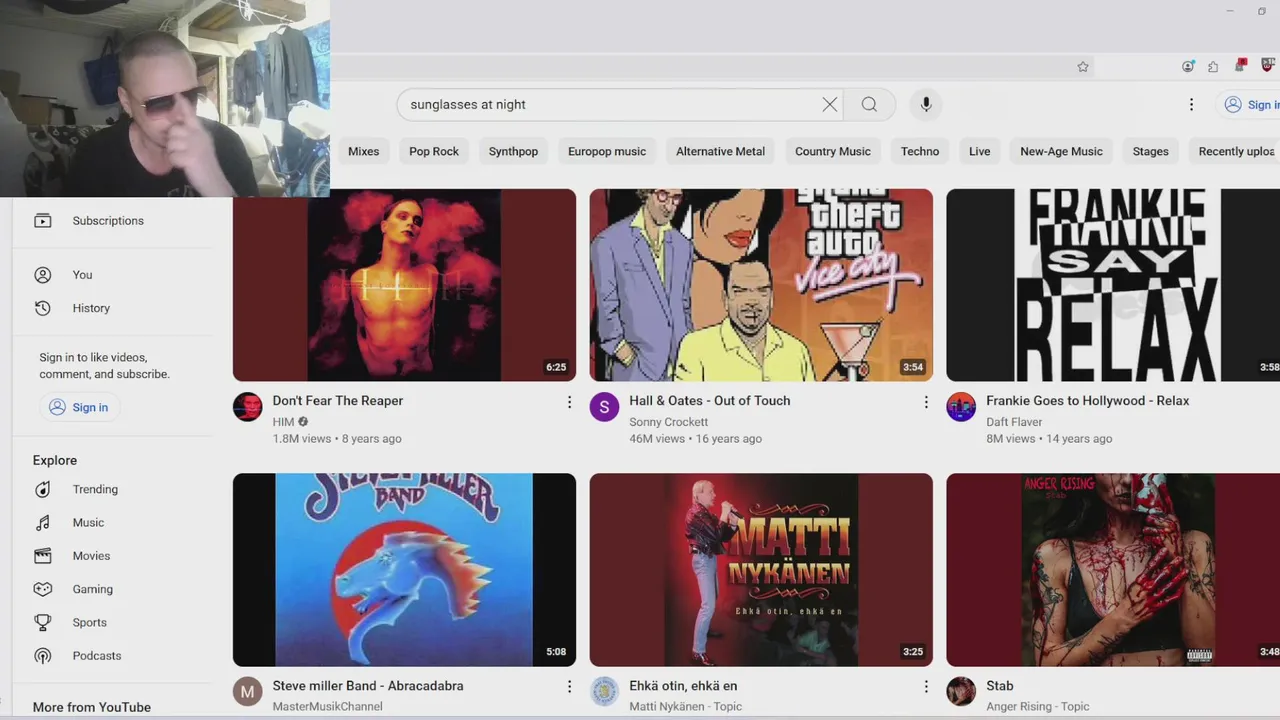Click the Anger Rising channel avatar
Image resolution: width=1280 pixels, height=720 pixels.
(961, 691)
